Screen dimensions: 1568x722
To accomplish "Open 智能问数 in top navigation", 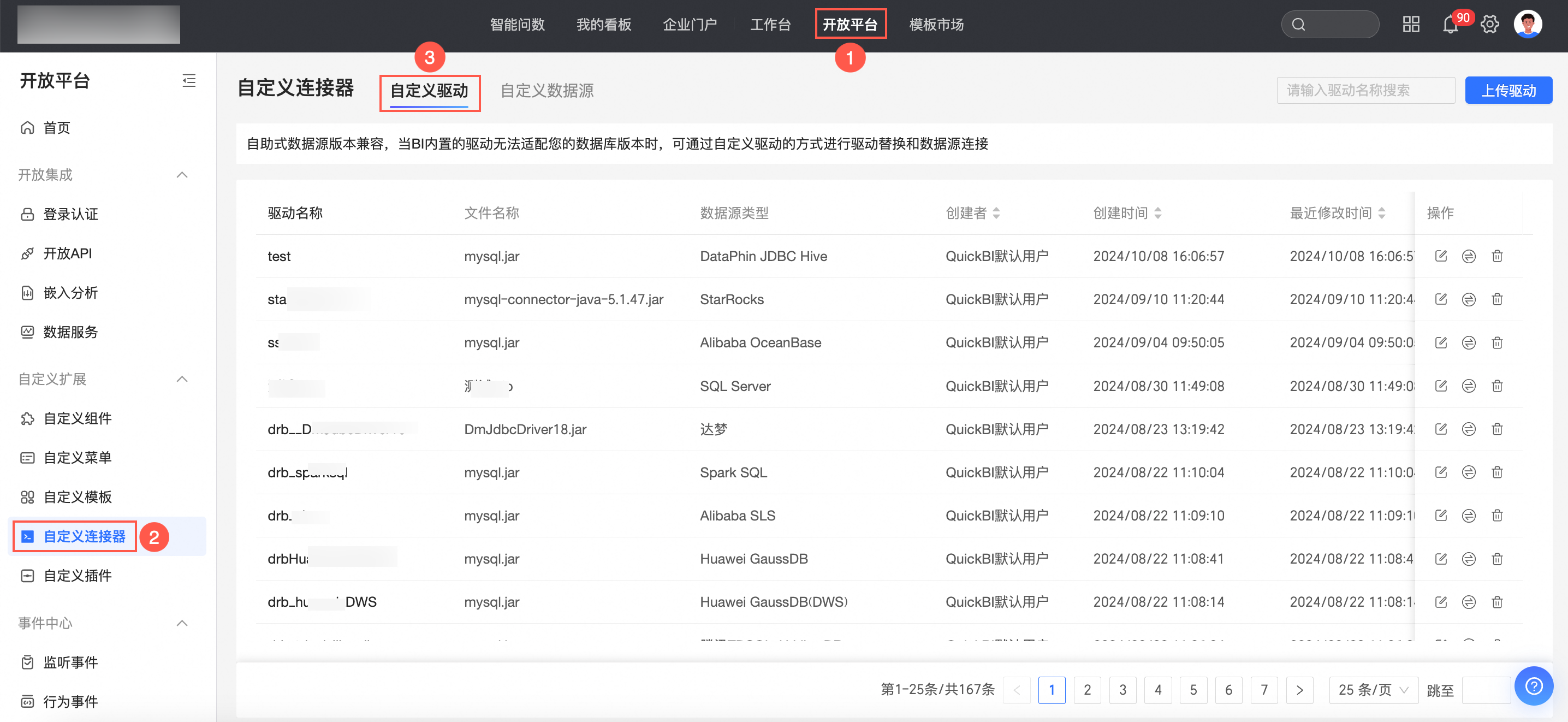I will [x=518, y=25].
